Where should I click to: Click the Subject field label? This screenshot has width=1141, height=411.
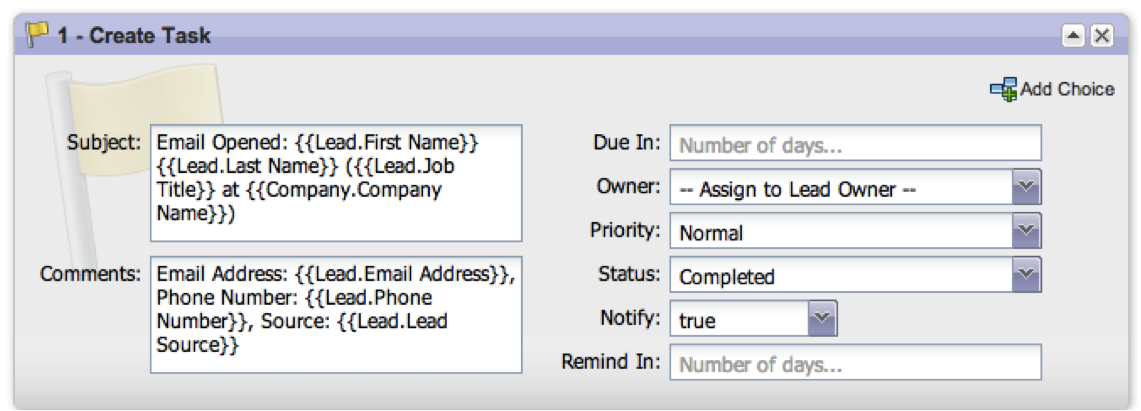coord(104,142)
